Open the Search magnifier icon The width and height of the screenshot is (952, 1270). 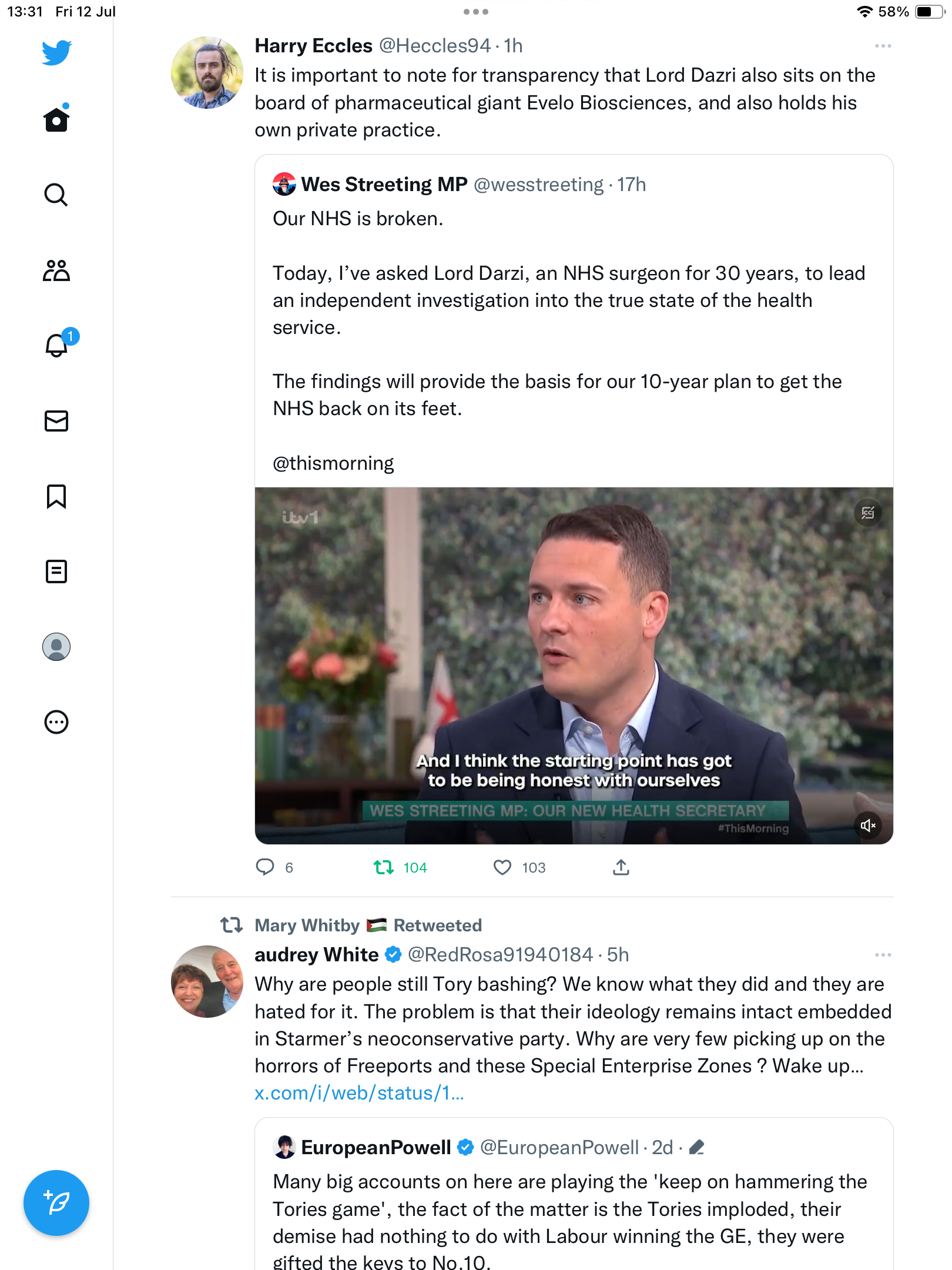tap(56, 195)
